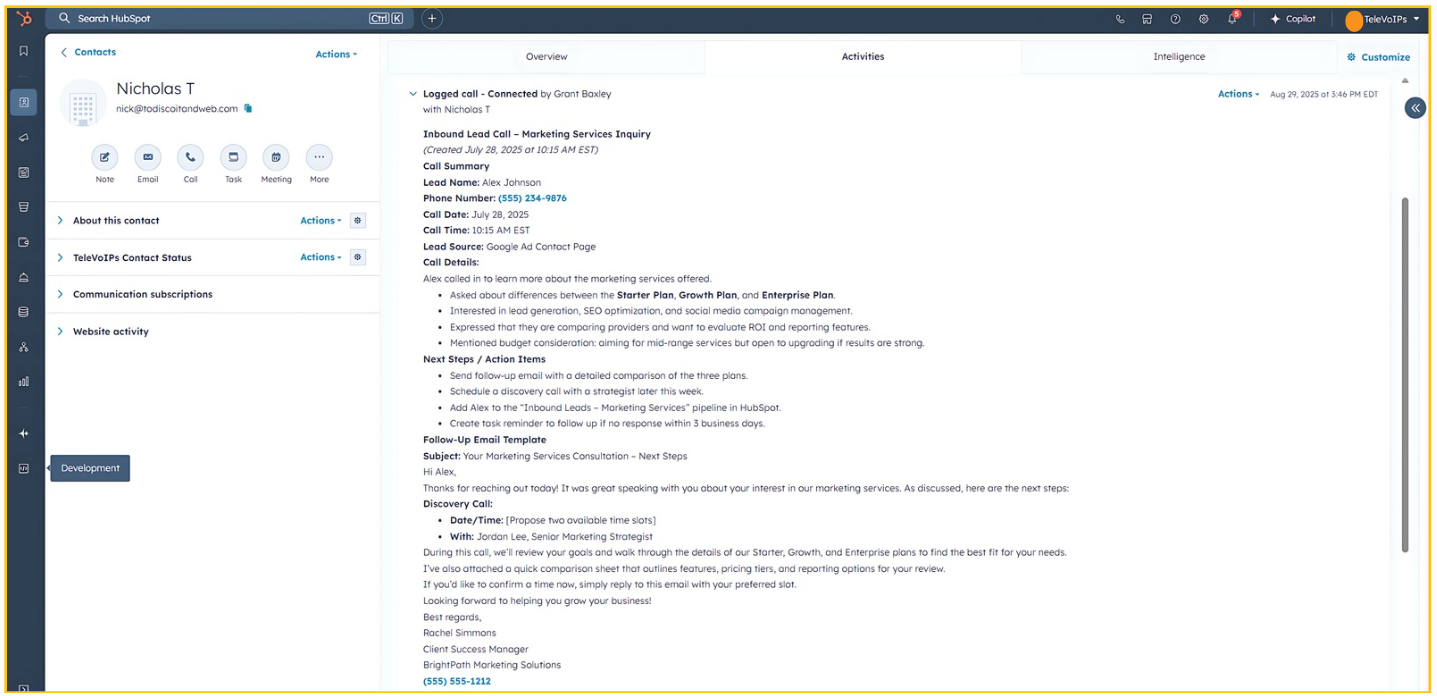
Task: Click the HubSpot sprocket logo
Action: point(24,18)
